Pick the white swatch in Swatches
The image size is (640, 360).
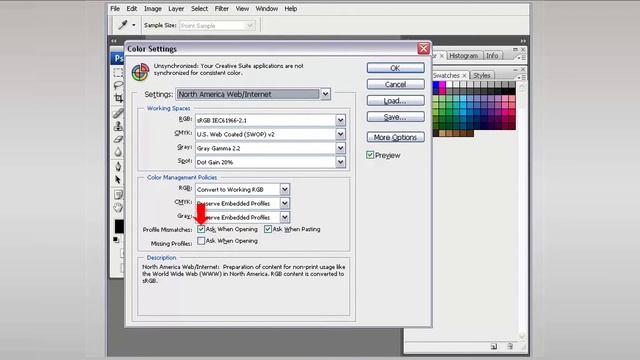click(x=449, y=85)
